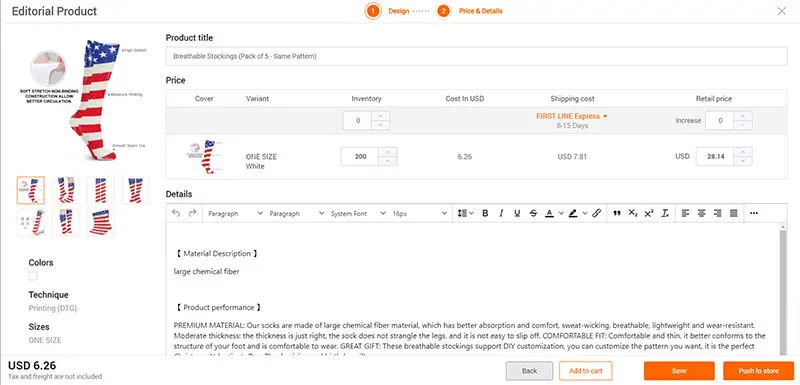Click the retail price field showing 28.14
800x385 pixels.
pyautogui.click(x=716, y=157)
